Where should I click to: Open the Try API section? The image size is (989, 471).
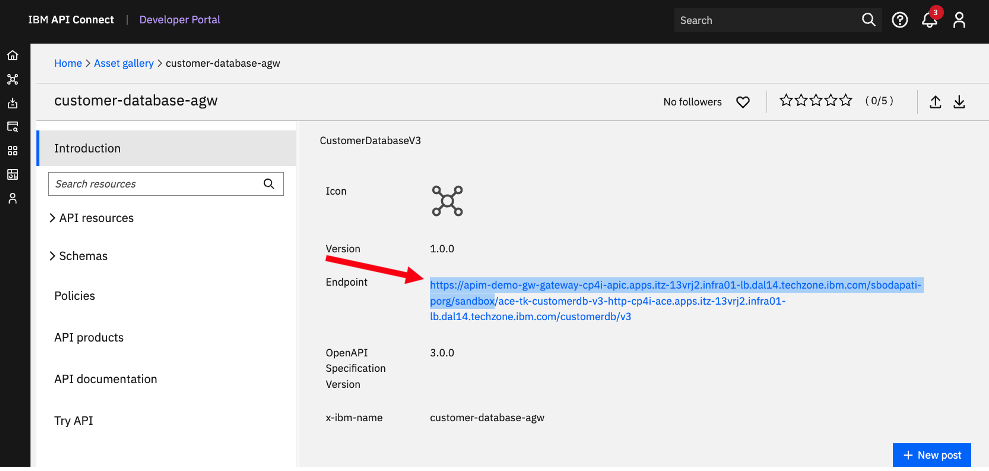pos(74,421)
